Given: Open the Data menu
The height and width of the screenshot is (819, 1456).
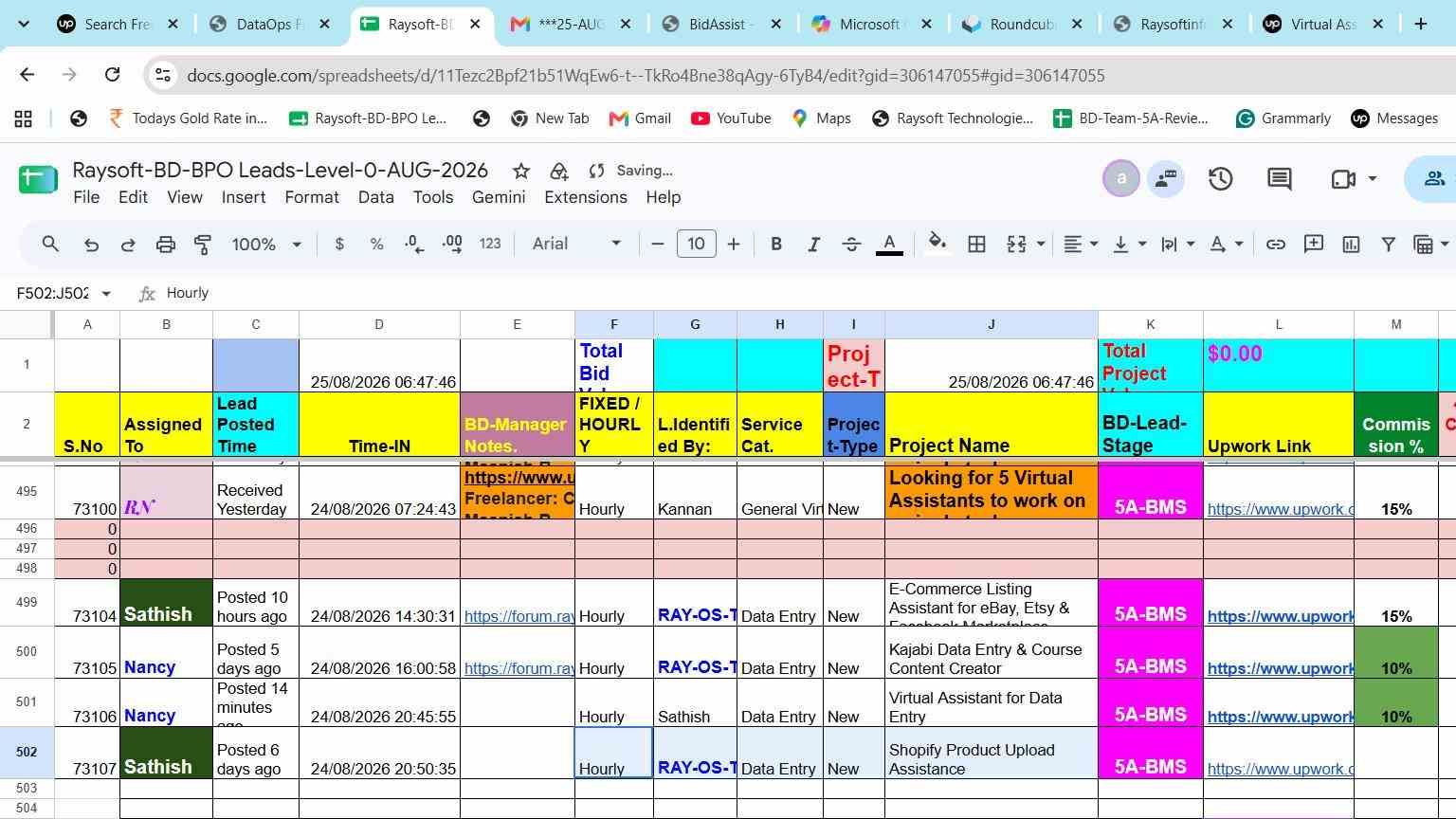Looking at the screenshot, I should pyautogui.click(x=375, y=197).
